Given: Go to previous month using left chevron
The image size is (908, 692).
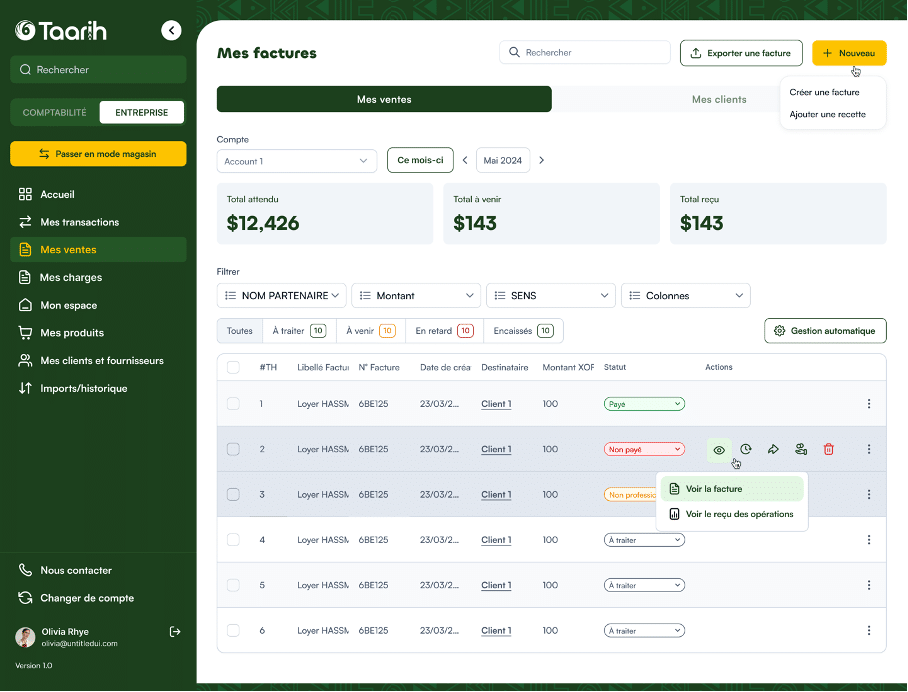Looking at the screenshot, I should click(465, 161).
